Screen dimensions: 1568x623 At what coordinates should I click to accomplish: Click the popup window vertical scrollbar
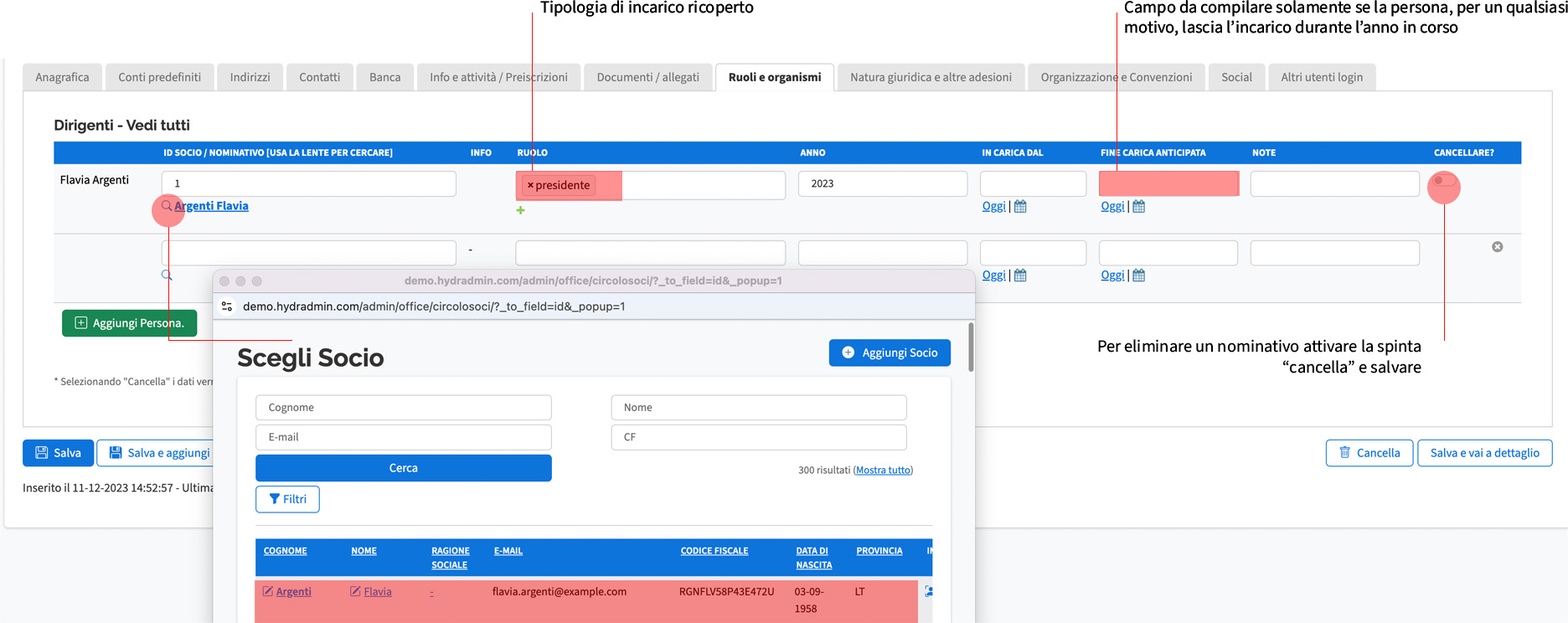point(971,347)
